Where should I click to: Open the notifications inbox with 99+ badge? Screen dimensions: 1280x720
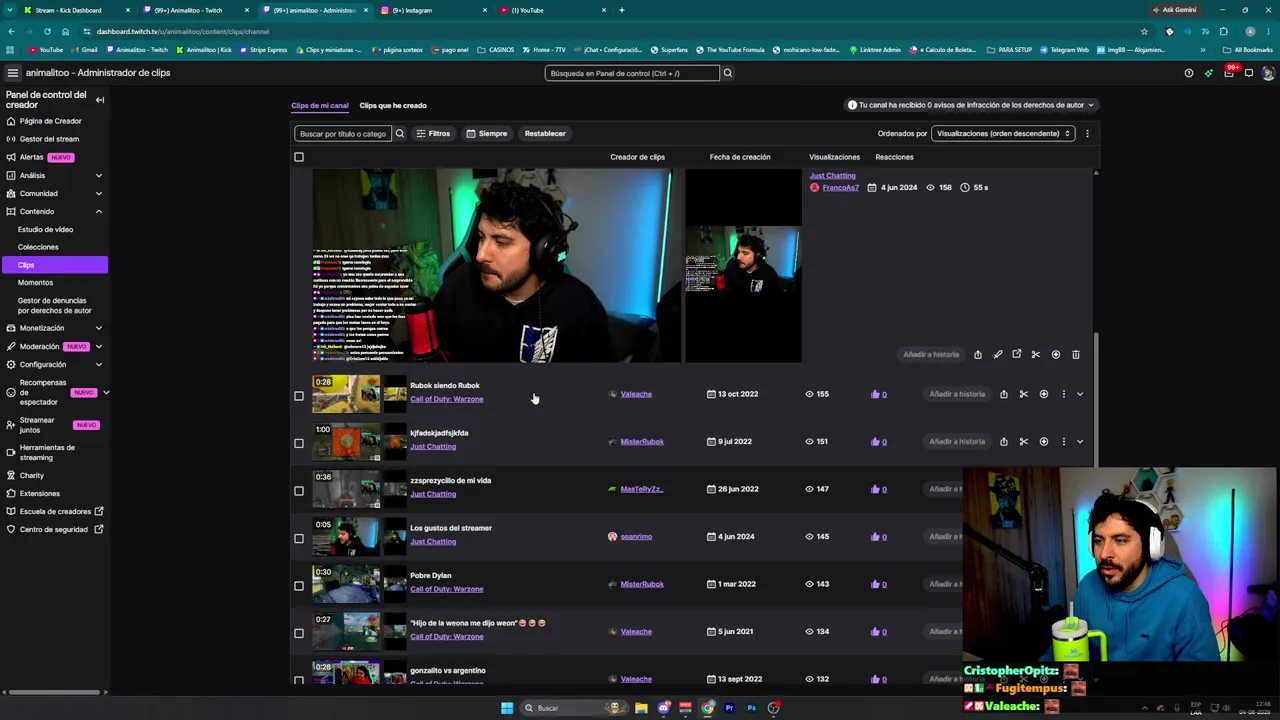1229,73
